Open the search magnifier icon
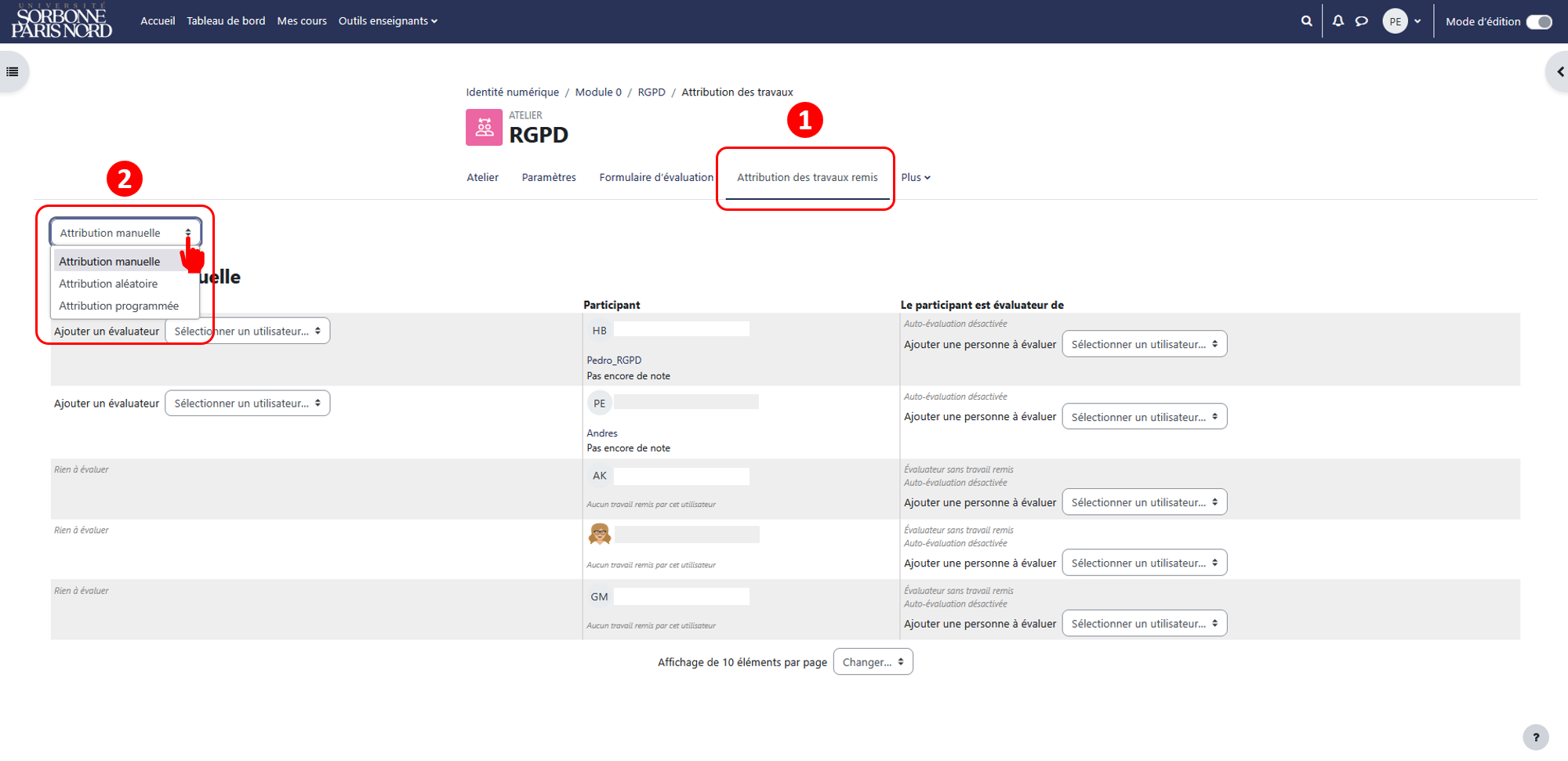Viewport: 1568px width, 761px height. coord(1306,21)
